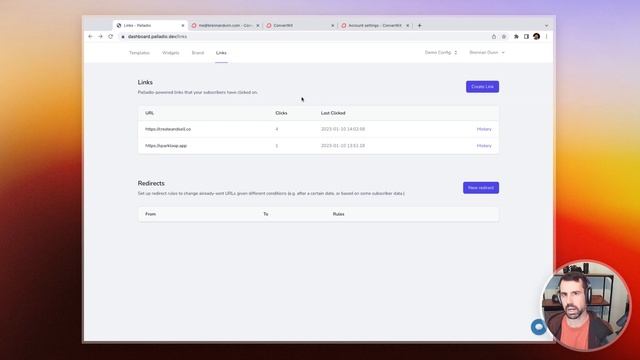Open the extensions puzzle icon

[516, 37]
